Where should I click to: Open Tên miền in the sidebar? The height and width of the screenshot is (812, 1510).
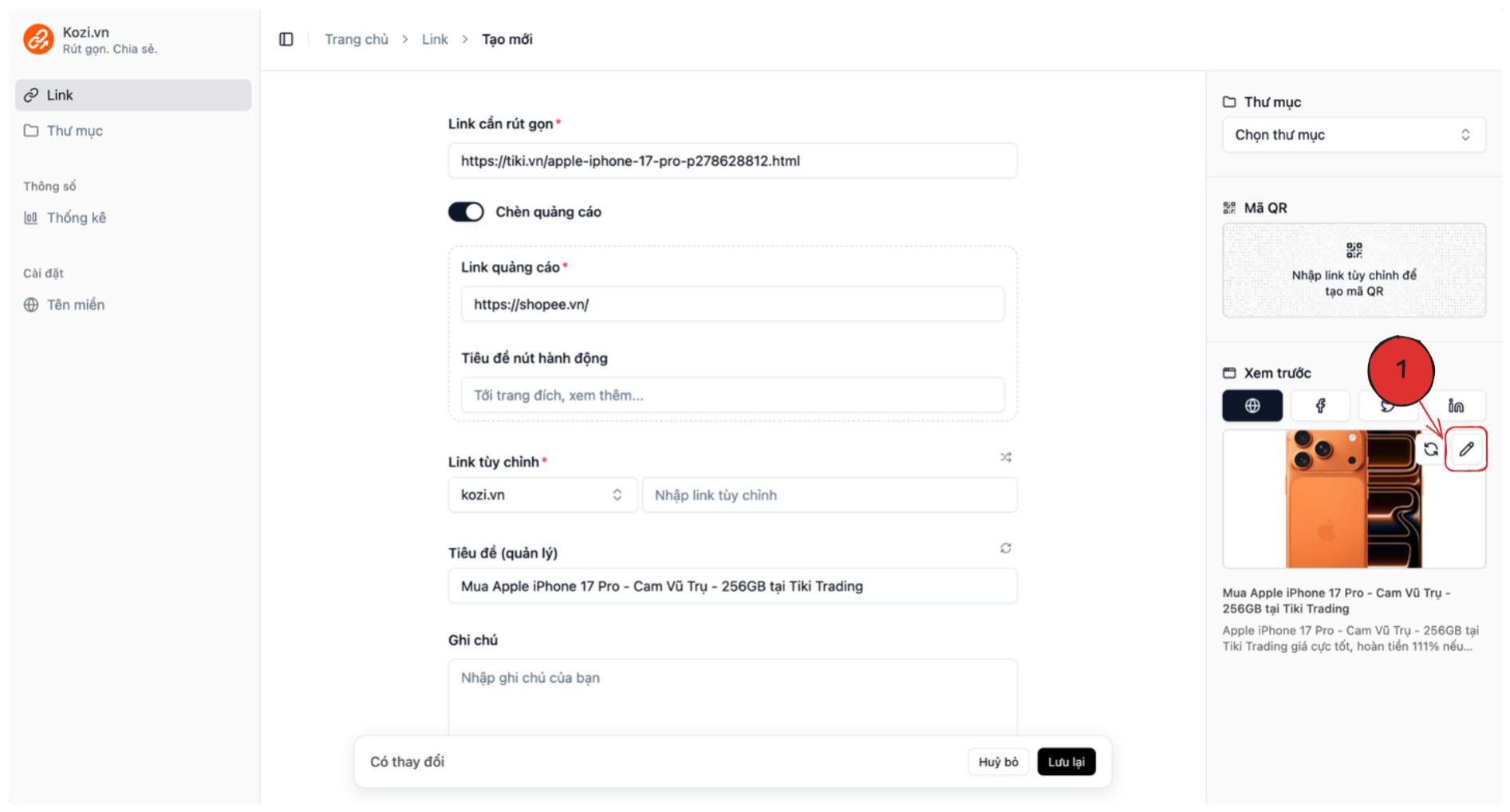(x=75, y=305)
